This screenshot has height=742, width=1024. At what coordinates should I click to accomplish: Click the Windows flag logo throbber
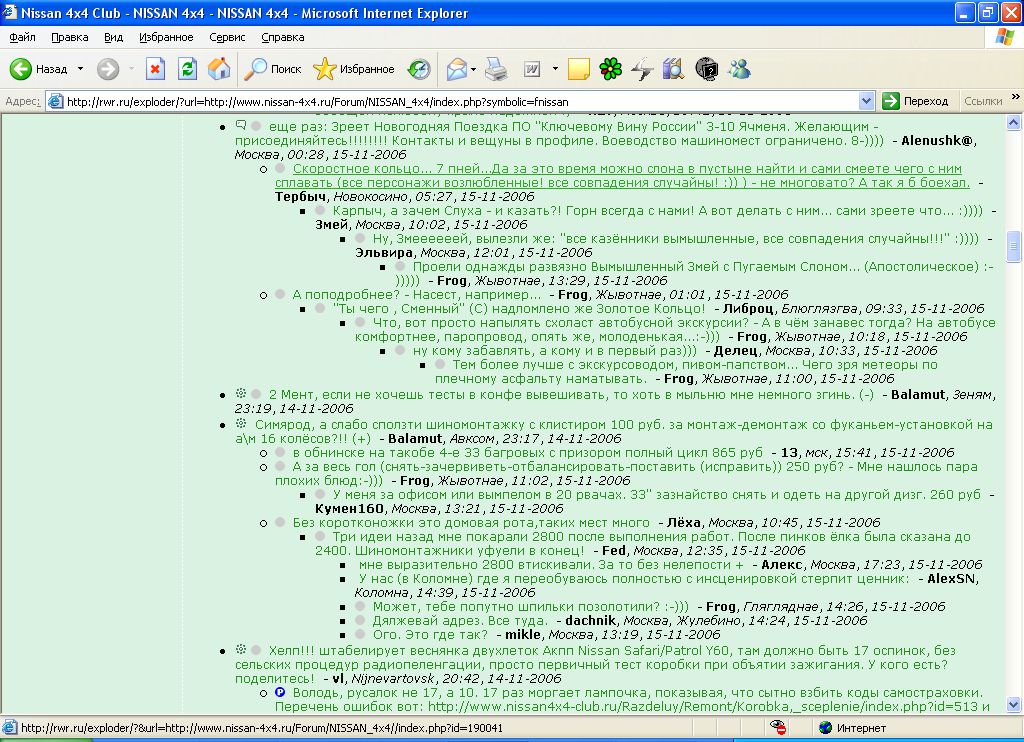click(x=1004, y=37)
